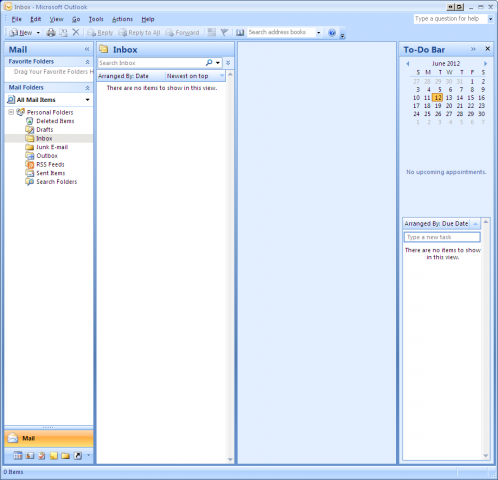Click the Arranged By: Due Date header

point(437,223)
